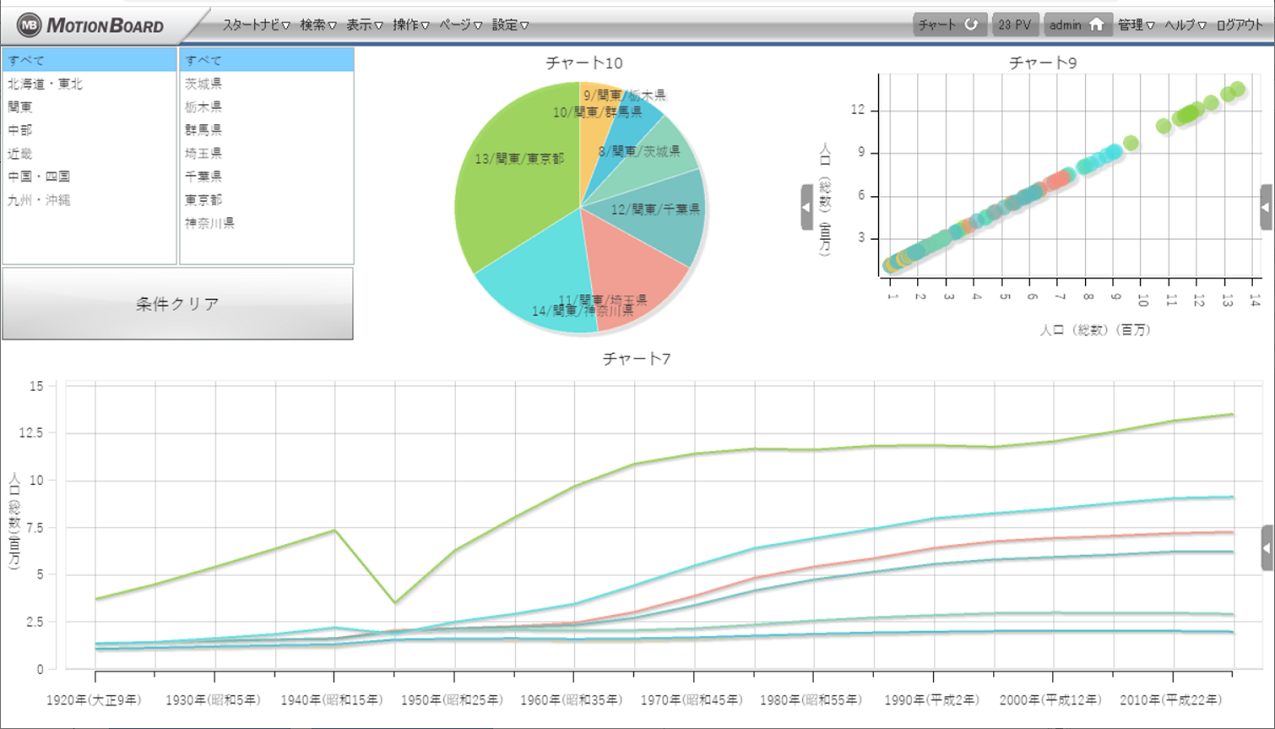Select 関東 in the region list
Image resolution: width=1275 pixels, height=729 pixels.
pyautogui.click(x=20, y=106)
